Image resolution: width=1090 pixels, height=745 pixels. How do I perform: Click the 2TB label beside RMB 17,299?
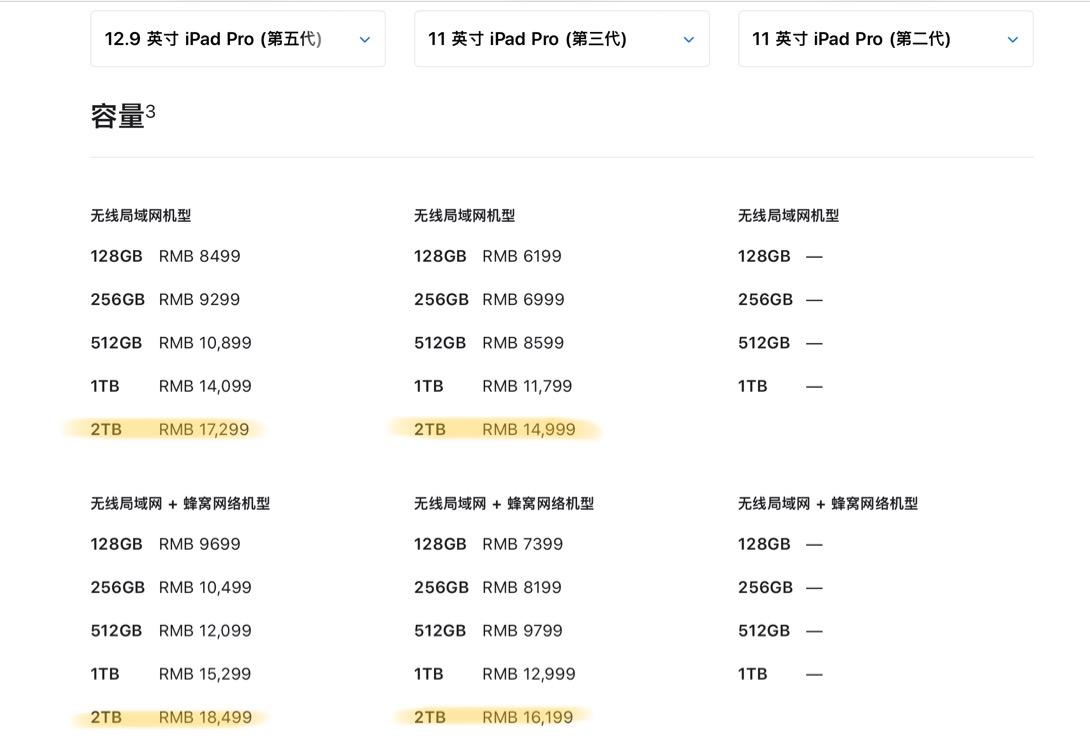(106, 429)
